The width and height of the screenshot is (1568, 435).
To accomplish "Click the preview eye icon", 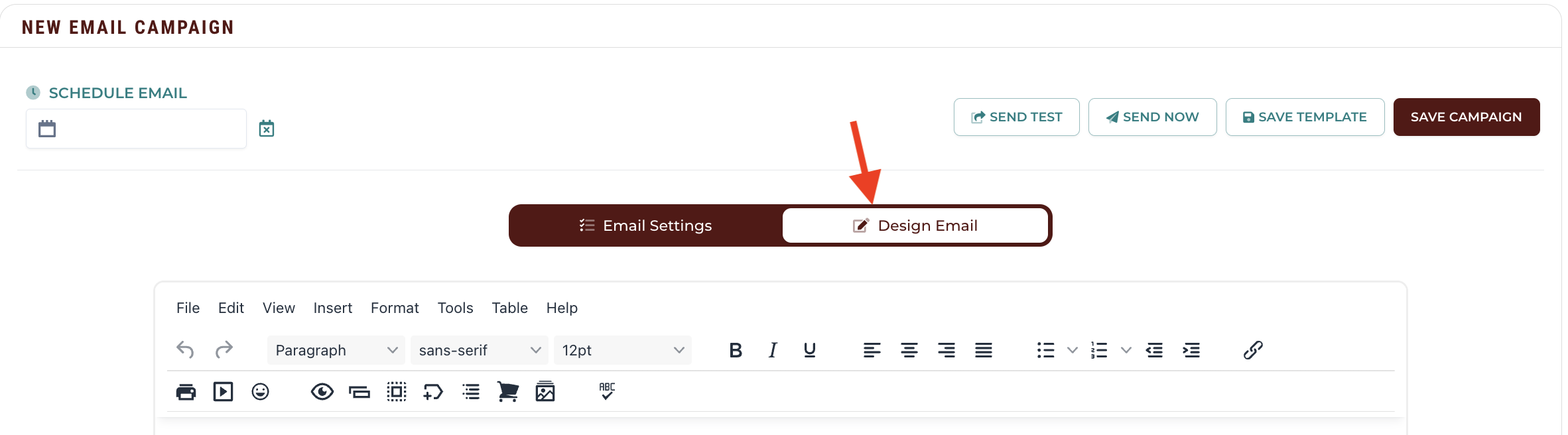I will click(322, 392).
